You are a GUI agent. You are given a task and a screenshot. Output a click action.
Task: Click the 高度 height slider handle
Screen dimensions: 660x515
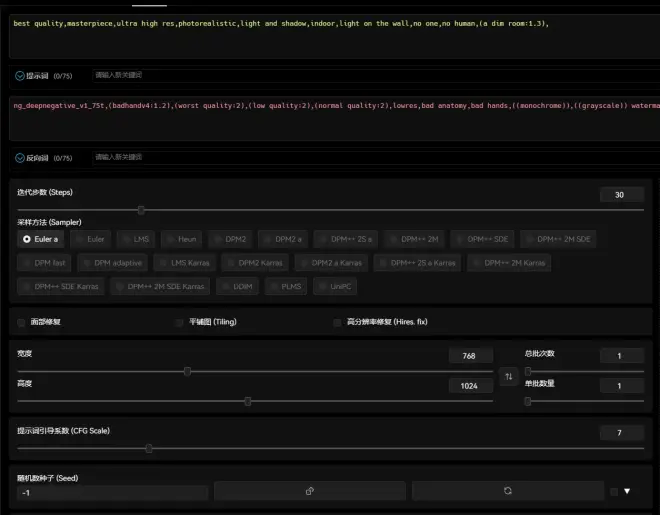248,401
